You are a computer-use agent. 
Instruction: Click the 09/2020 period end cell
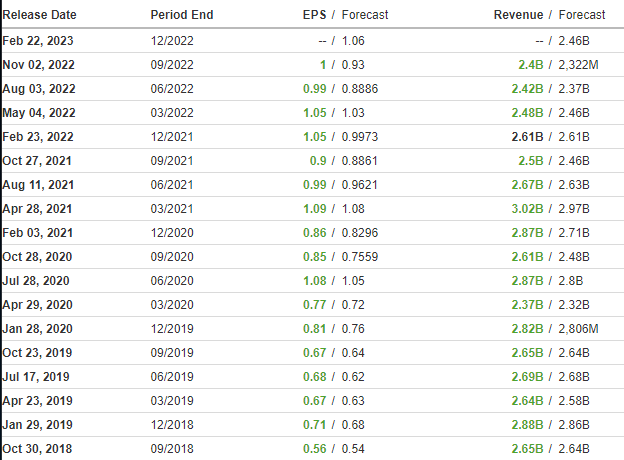[172, 257]
